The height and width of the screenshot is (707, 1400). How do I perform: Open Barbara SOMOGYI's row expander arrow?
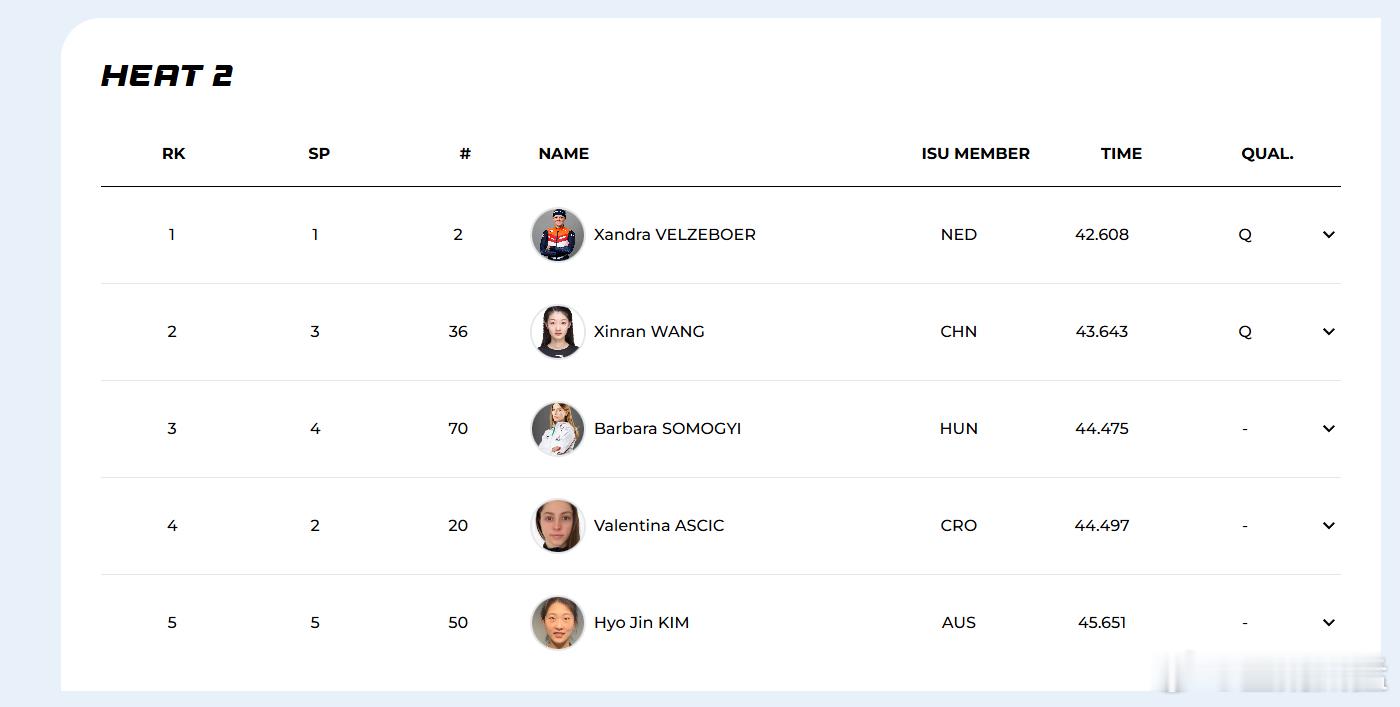(1328, 429)
